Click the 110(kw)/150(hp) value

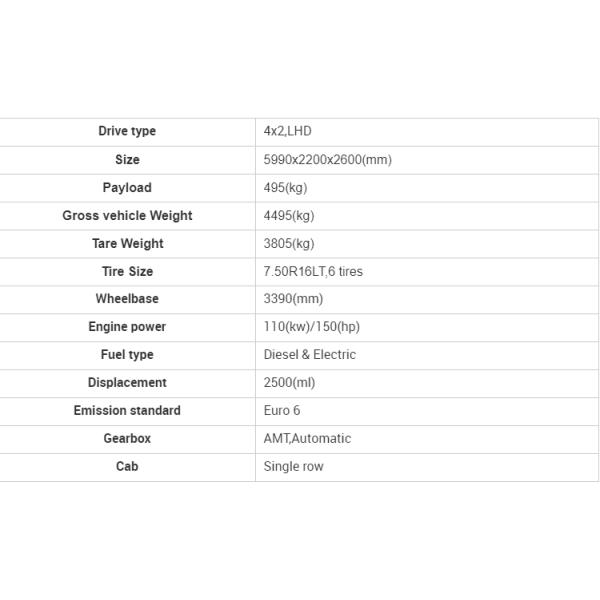[x=311, y=327]
